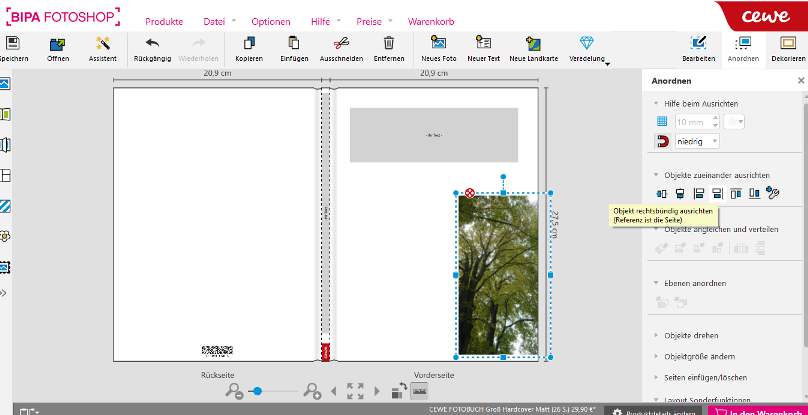The width and height of the screenshot is (808, 415).
Task: Toggle the page overview button under Vorderseite
Action: (419, 391)
